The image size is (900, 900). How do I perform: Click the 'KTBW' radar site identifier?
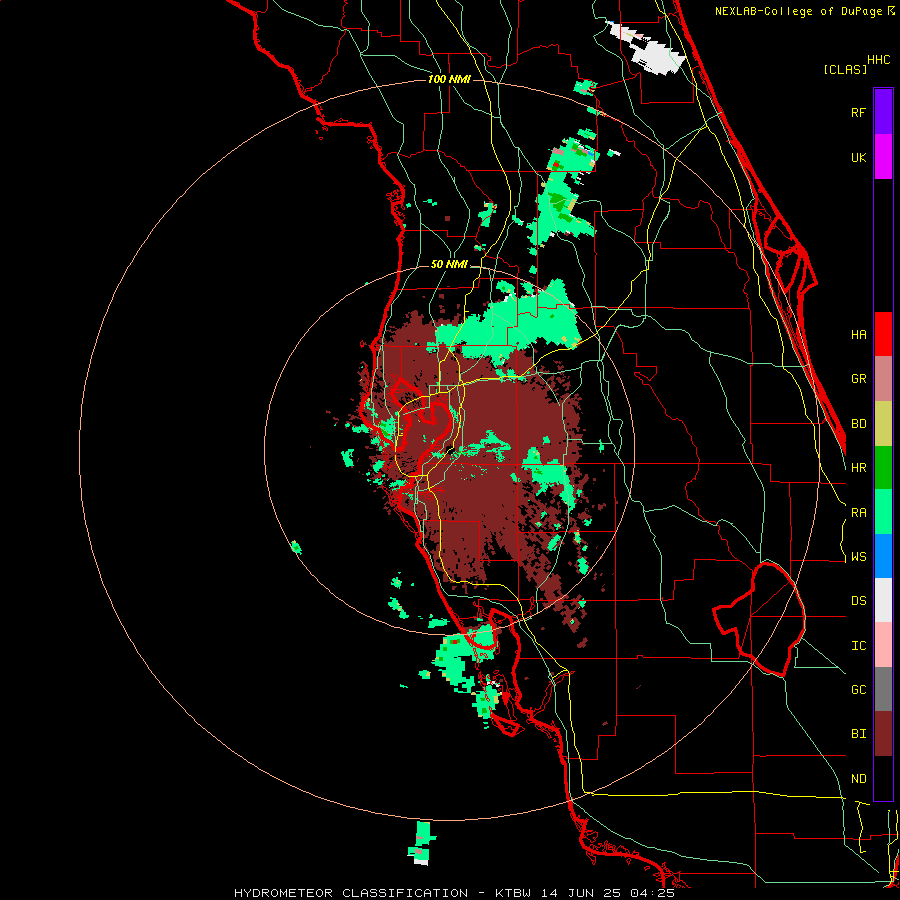pos(514,893)
